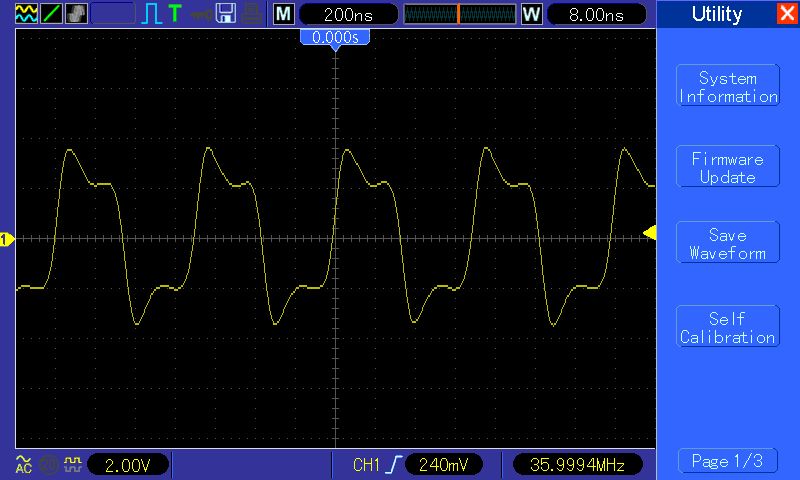Select the dual waveform channel icon
800x480 pixels.
click(x=27, y=14)
